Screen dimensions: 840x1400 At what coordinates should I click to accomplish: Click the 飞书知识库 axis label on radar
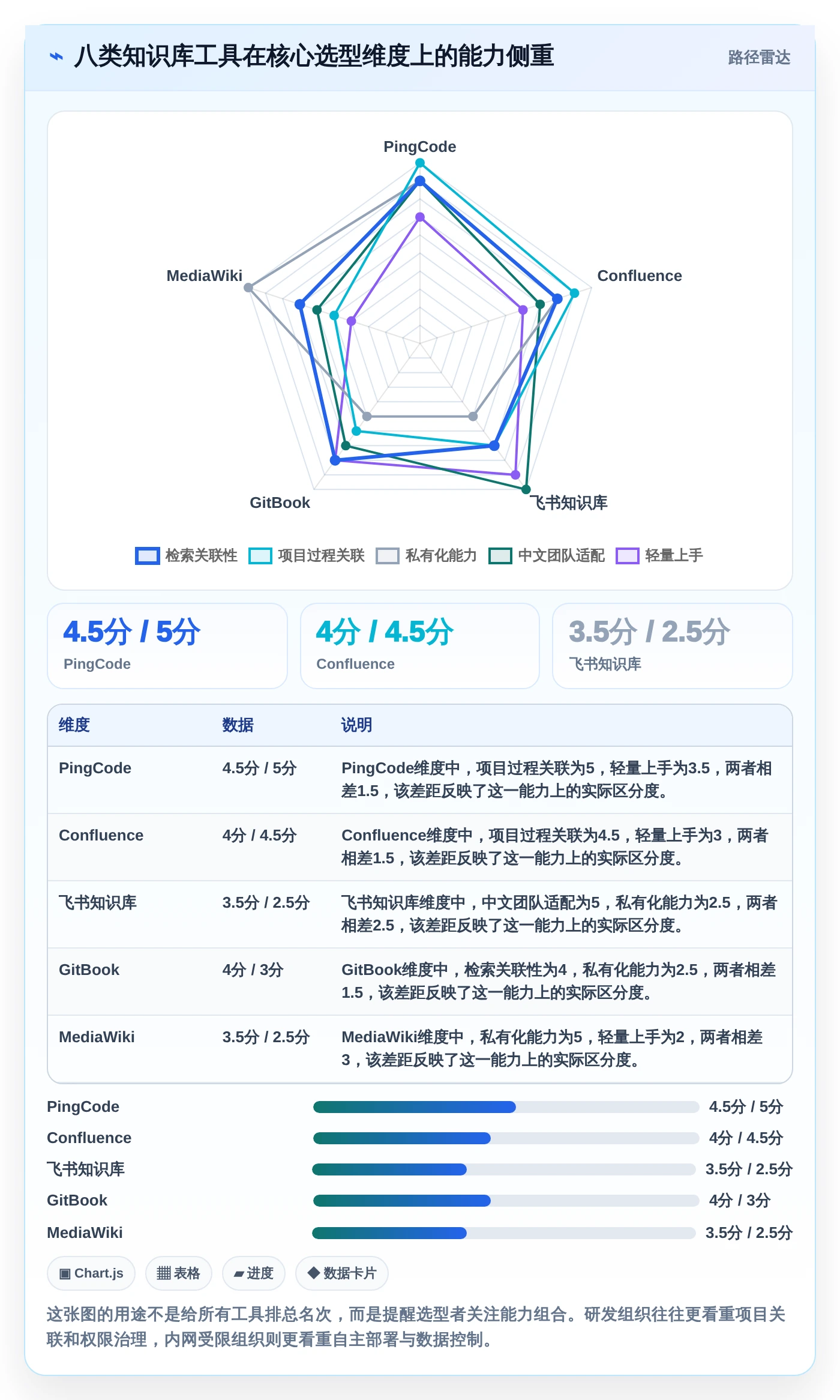(568, 502)
